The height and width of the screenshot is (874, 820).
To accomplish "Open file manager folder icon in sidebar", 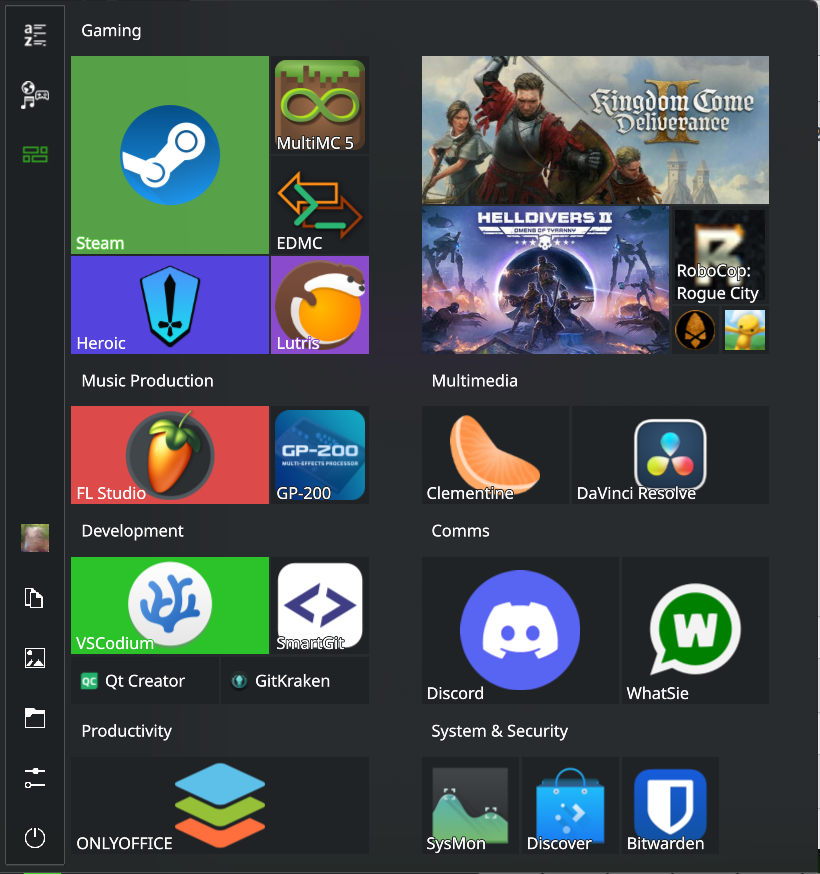I will pyautogui.click(x=35, y=718).
